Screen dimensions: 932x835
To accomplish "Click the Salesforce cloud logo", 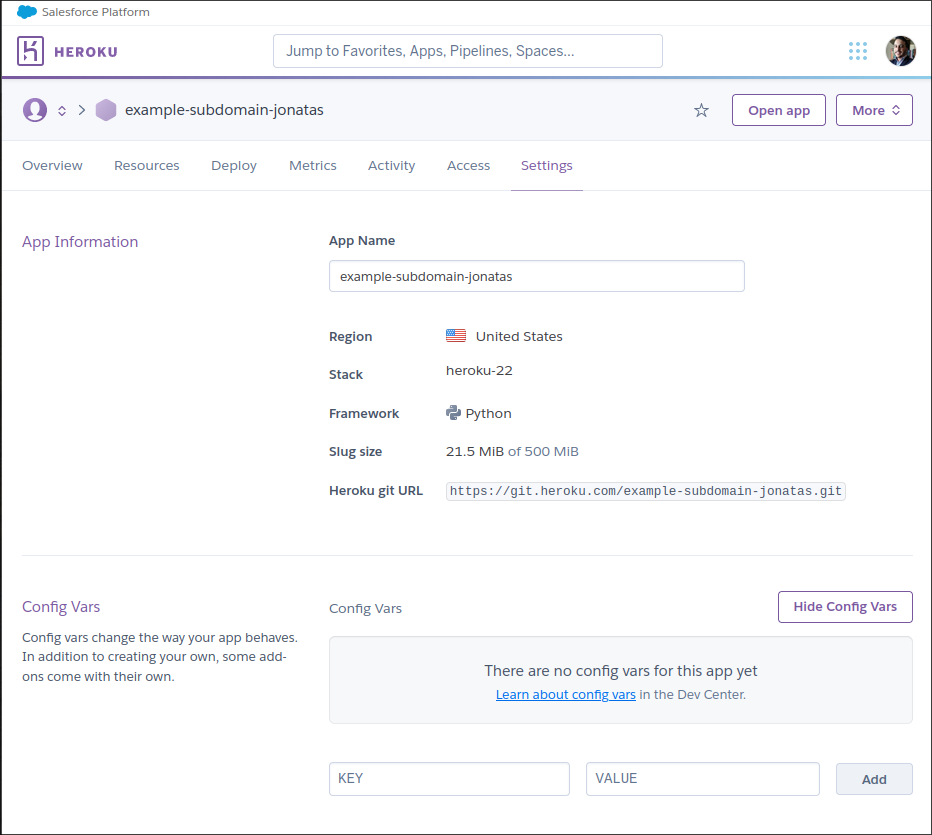I will pyautogui.click(x=27, y=12).
